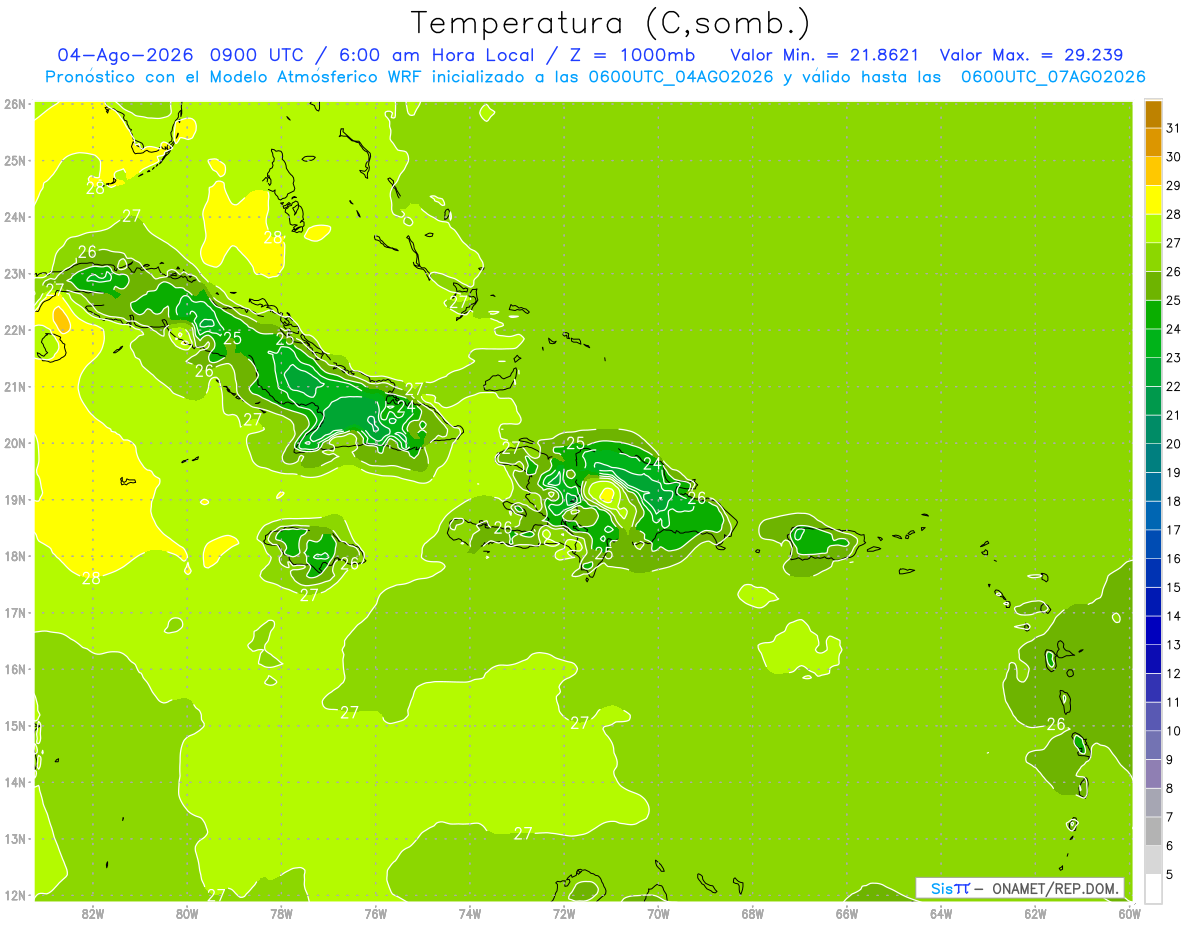Select the yellow 28 legend color swatch
This screenshot has height=927, width=1200.
1153,200
